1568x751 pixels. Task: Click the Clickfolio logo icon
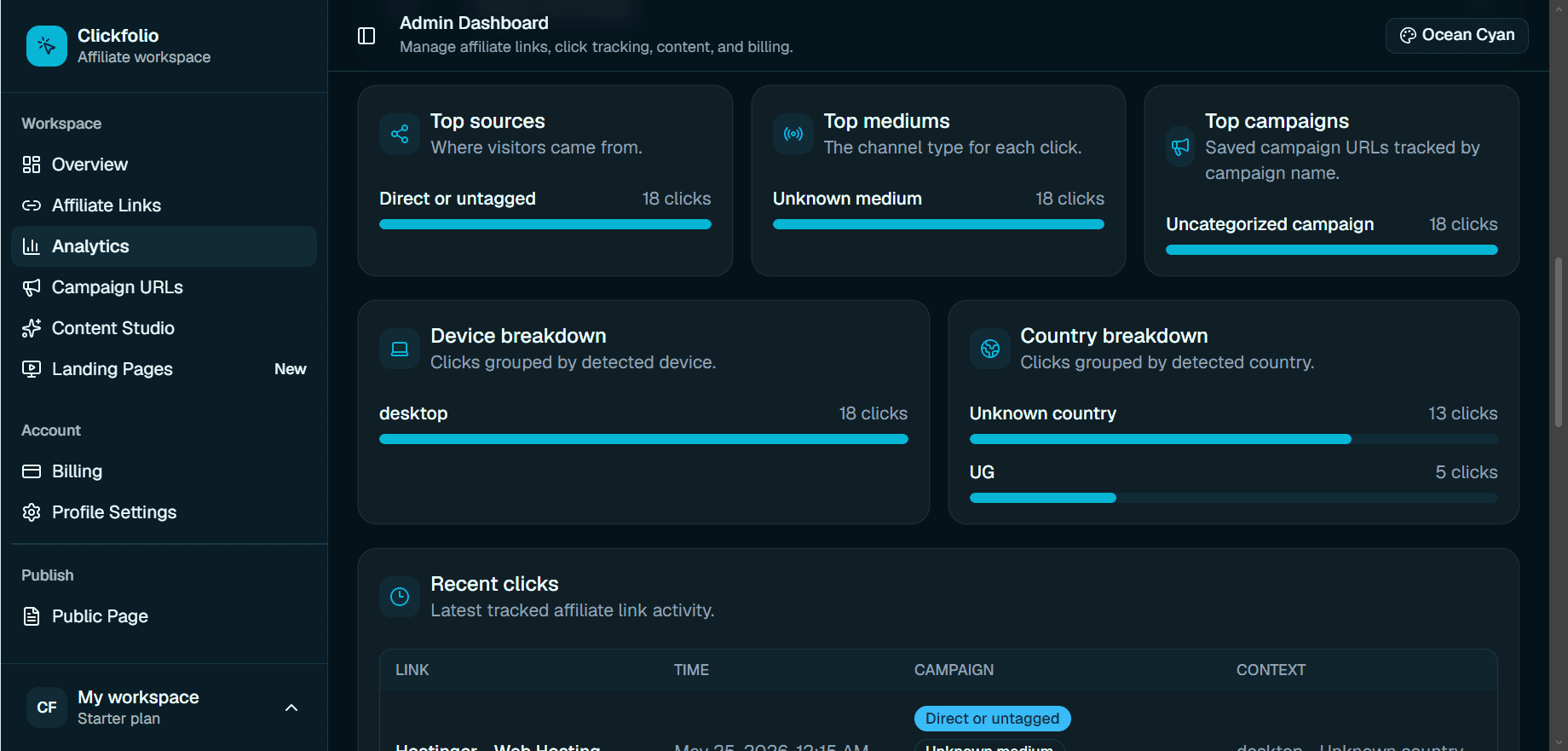pos(47,46)
